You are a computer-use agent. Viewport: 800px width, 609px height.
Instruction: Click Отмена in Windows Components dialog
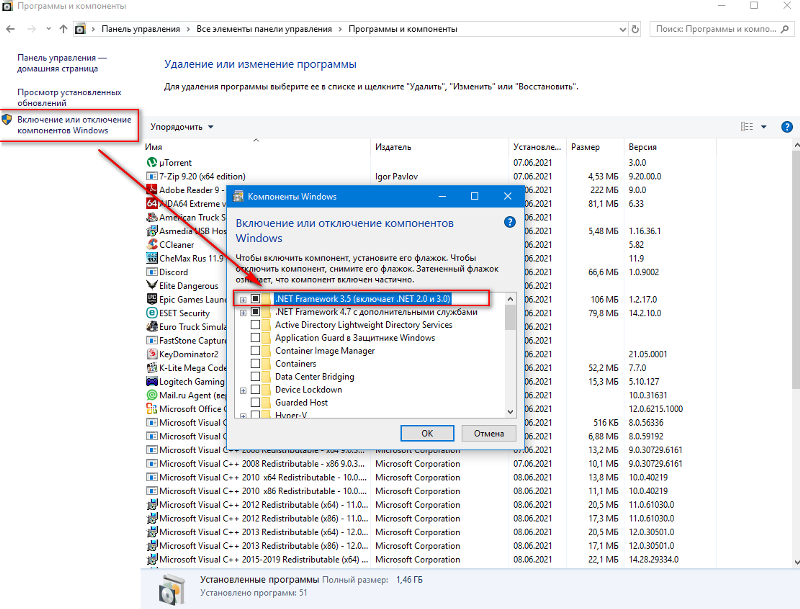pos(489,433)
